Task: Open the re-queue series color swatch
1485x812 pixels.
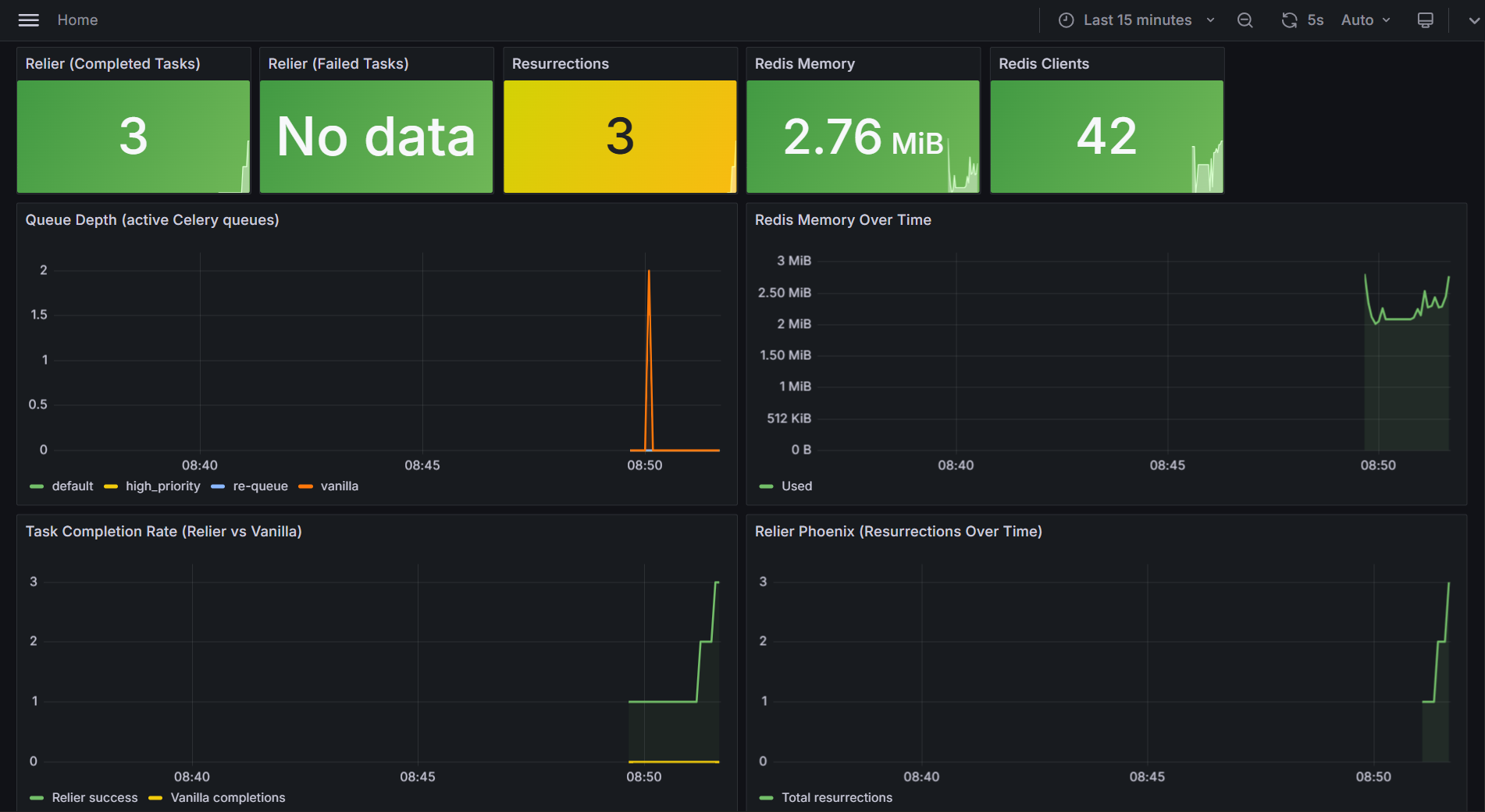Action: [218, 486]
